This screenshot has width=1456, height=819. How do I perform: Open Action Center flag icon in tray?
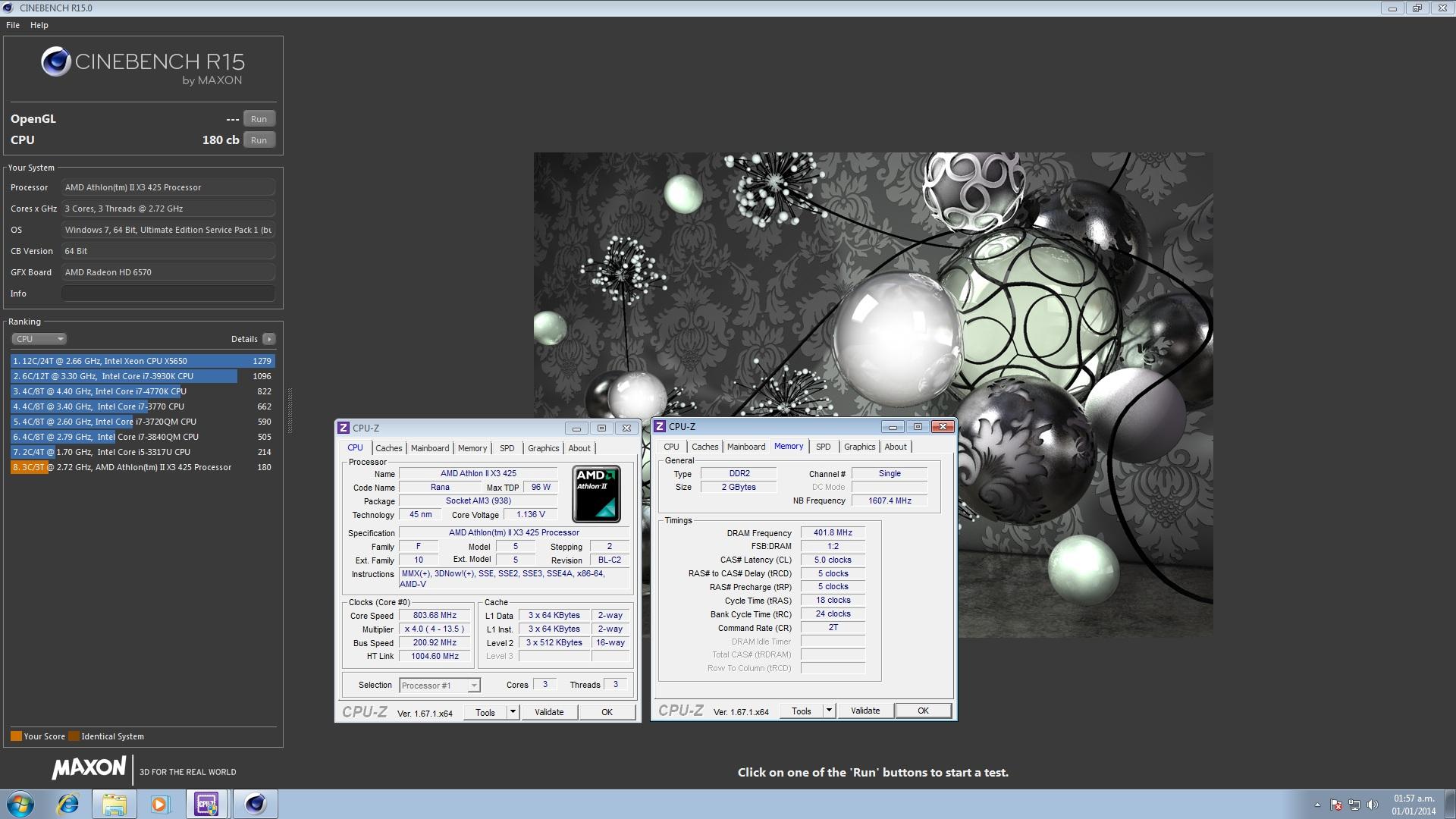click(x=1336, y=805)
